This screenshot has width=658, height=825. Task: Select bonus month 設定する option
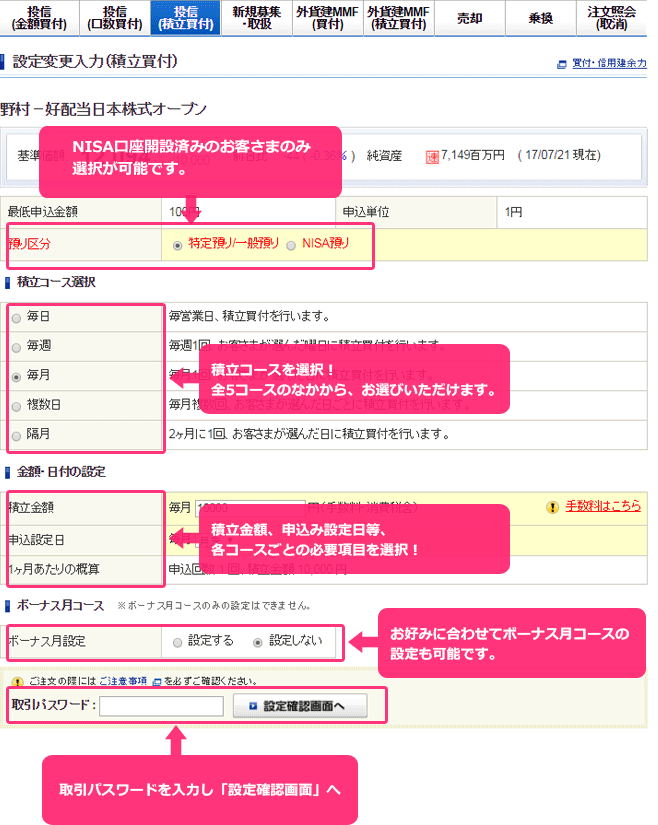click(177, 642)
